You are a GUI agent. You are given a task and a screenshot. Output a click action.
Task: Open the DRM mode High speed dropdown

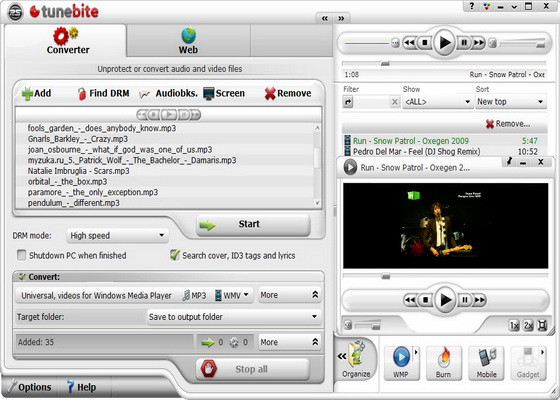117,236
